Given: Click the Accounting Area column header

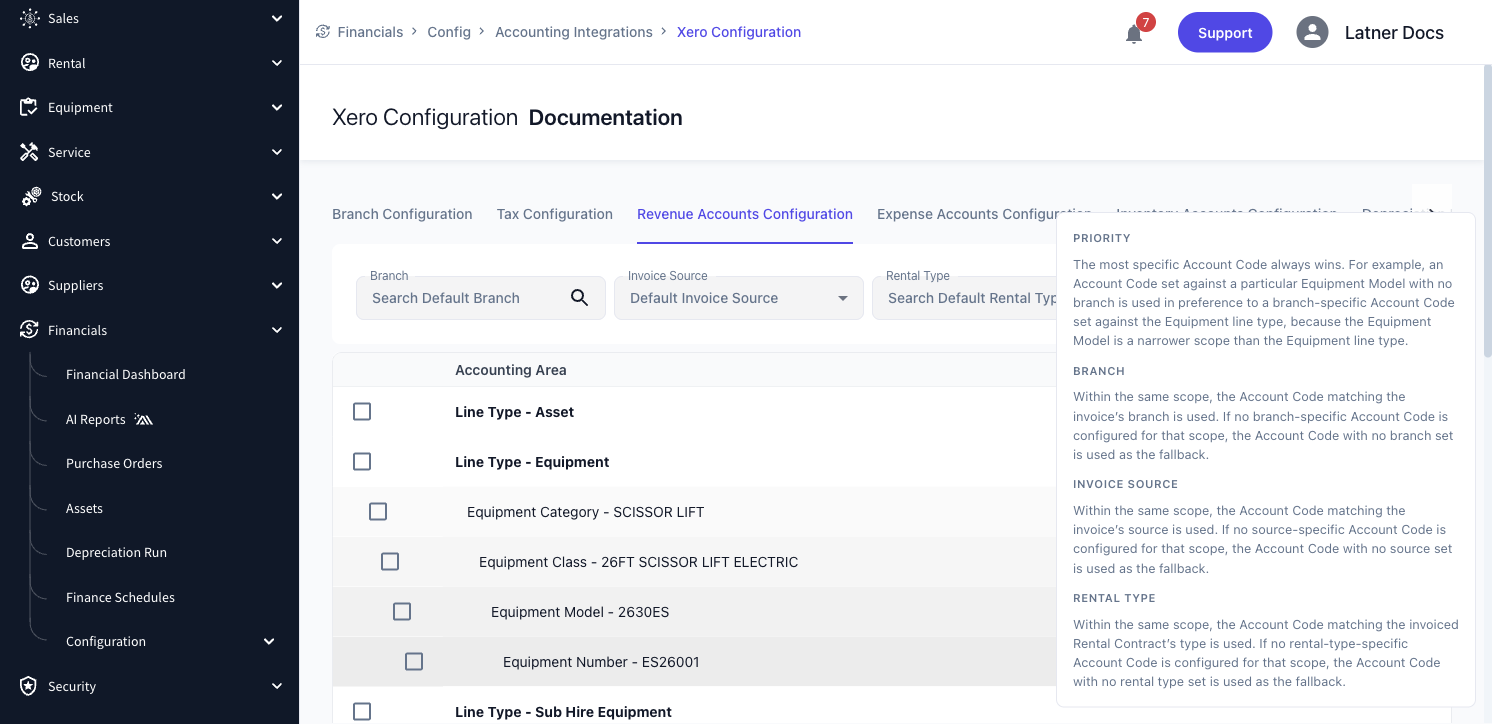Looking at the screenshot, I should coord(511,370).
